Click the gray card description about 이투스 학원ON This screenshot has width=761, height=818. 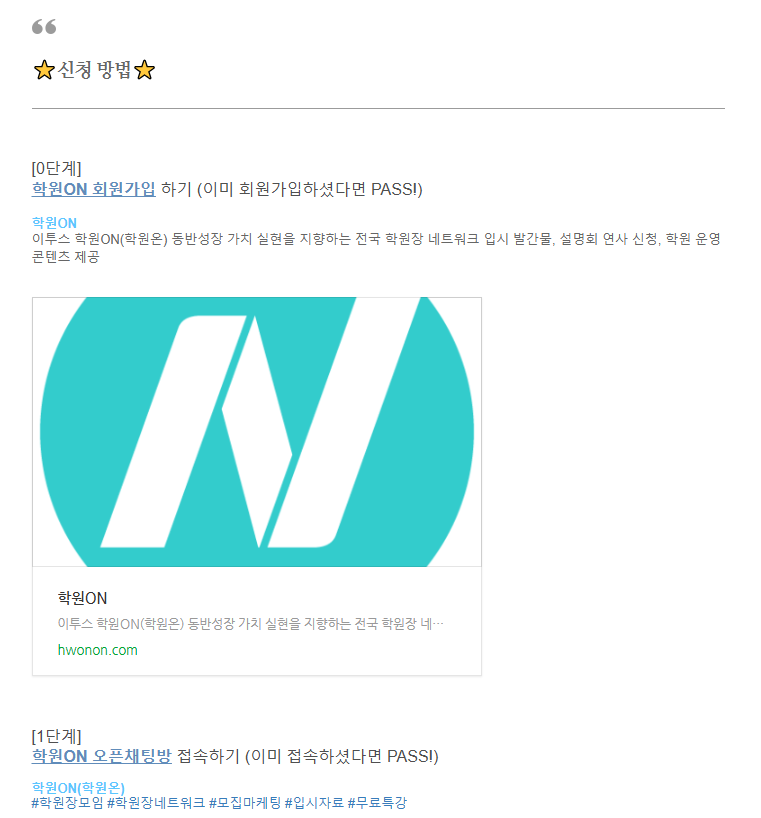click(250, 623)
